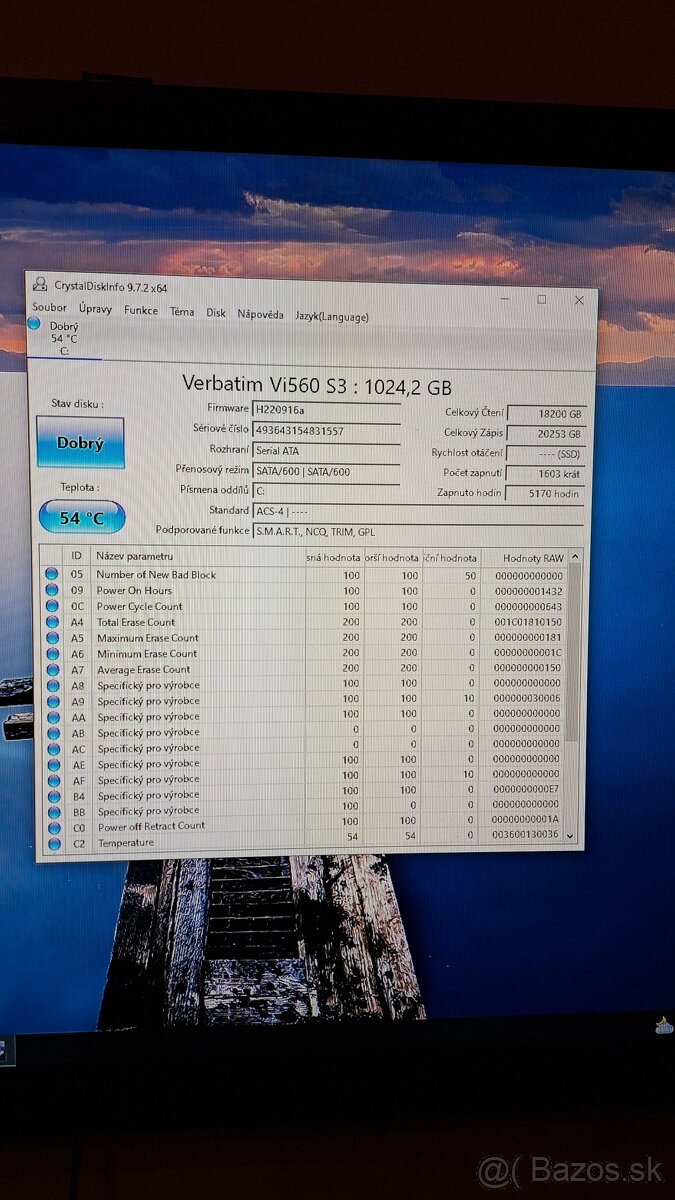The image size is (675, 1200).
Task: Close the CrystalDiskInfo window
Action: tap(578, 300)
